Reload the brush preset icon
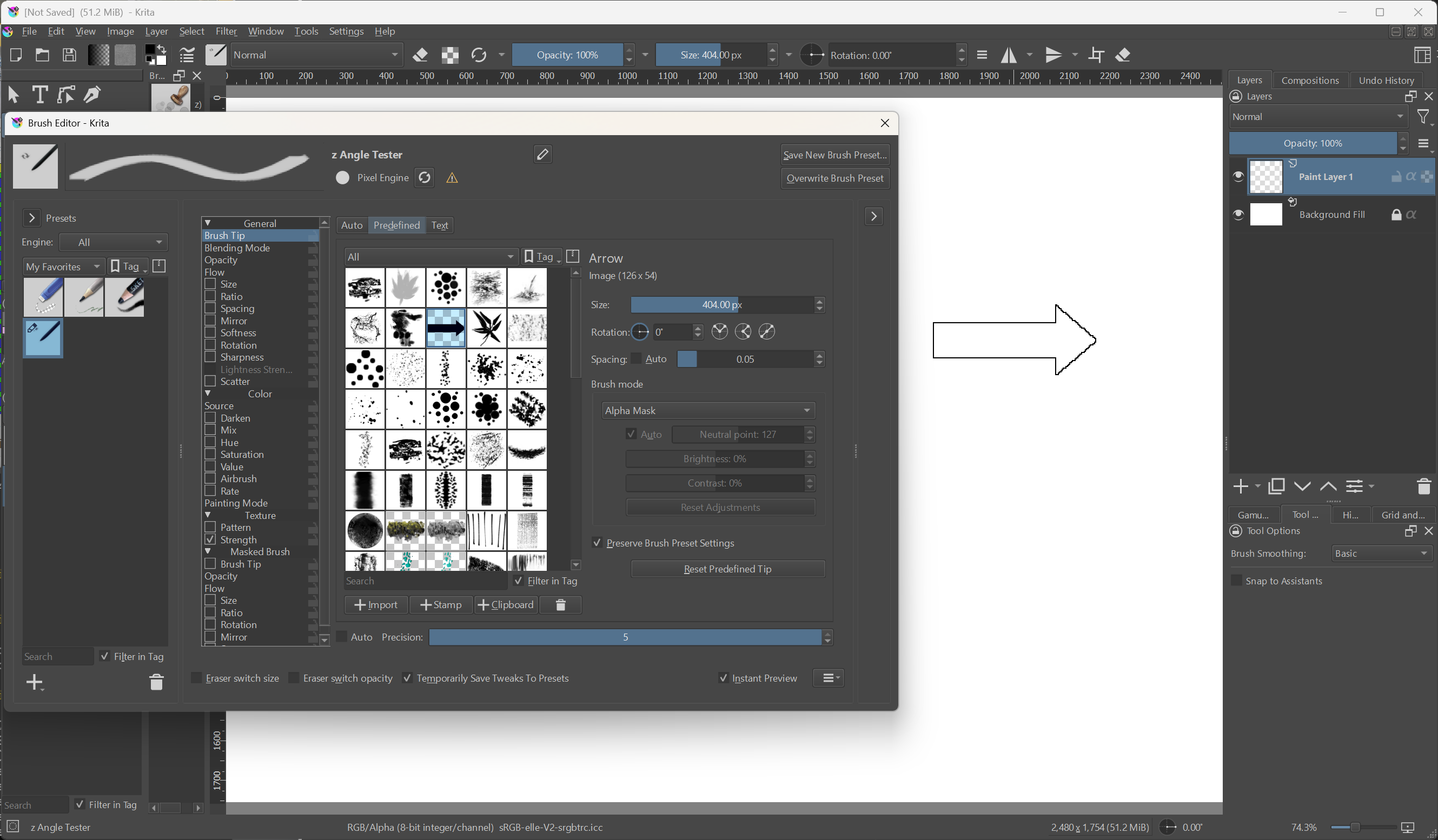 coord(425,177)
